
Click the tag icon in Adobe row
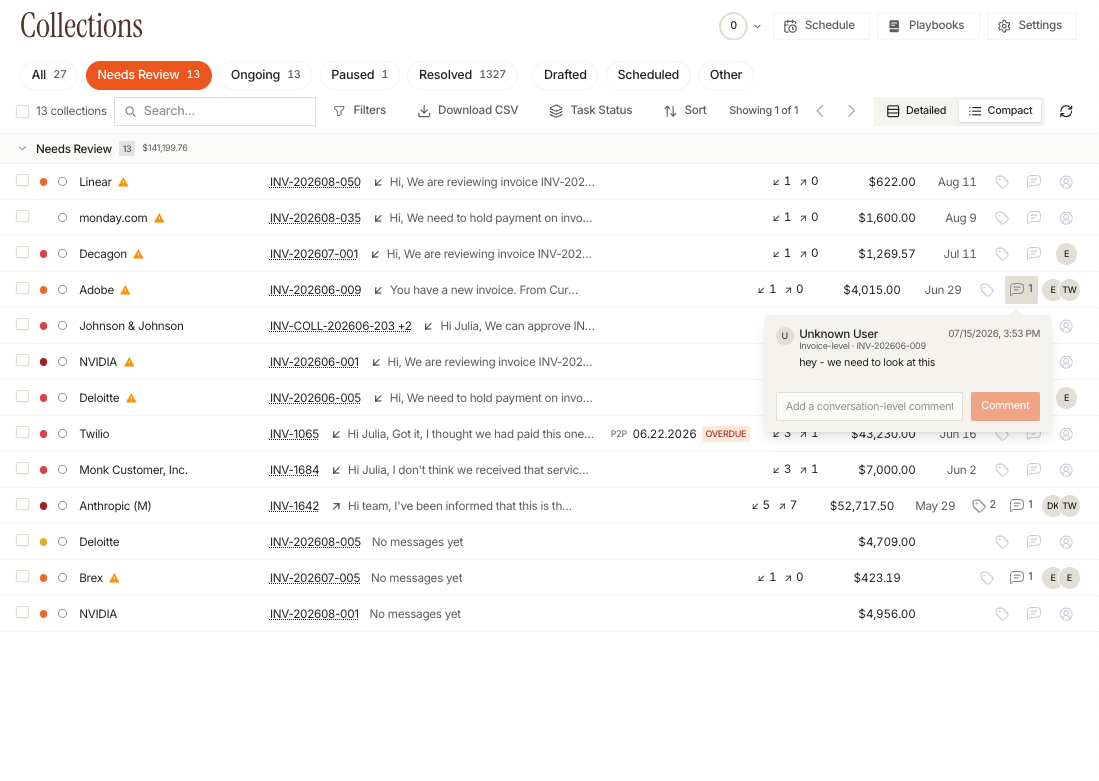[x=986, y=290]
